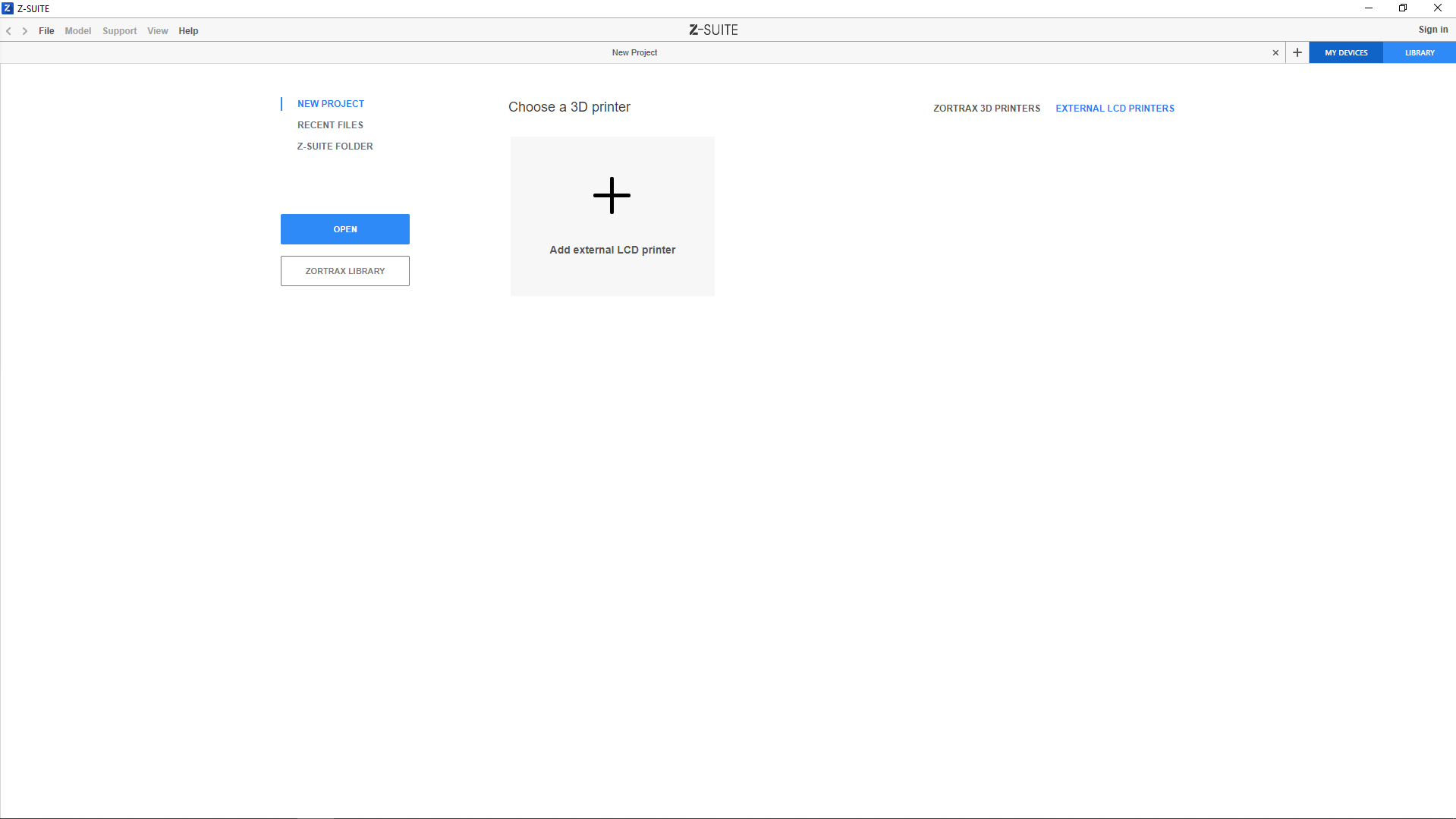
Task: Click the Z-SUITE app icon in title bar
Action: 8,8
